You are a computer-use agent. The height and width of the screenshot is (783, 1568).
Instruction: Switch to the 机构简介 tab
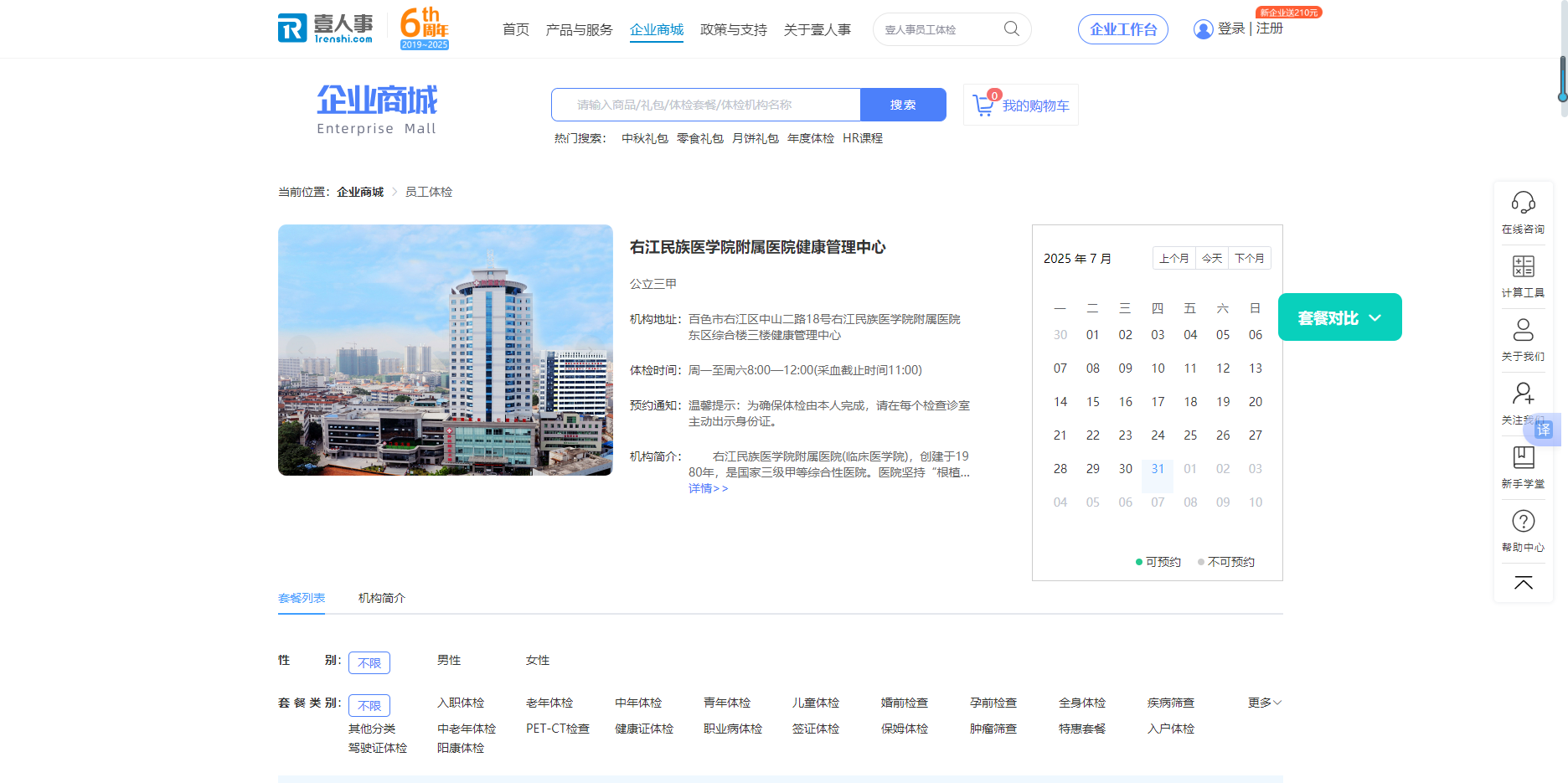(382, 598)
